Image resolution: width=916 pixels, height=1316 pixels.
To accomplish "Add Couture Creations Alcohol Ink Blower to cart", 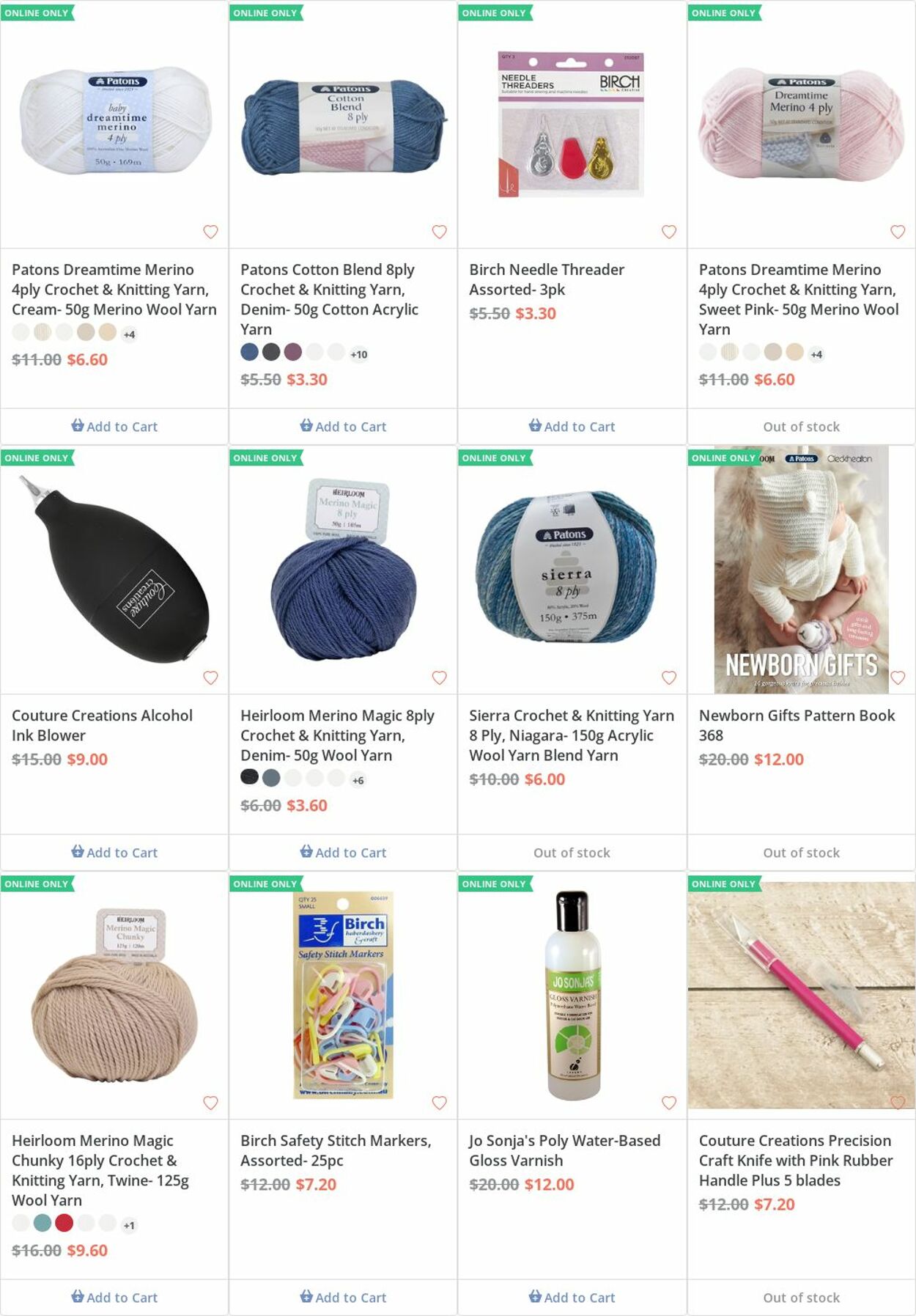I will click(x=114, y=853).
